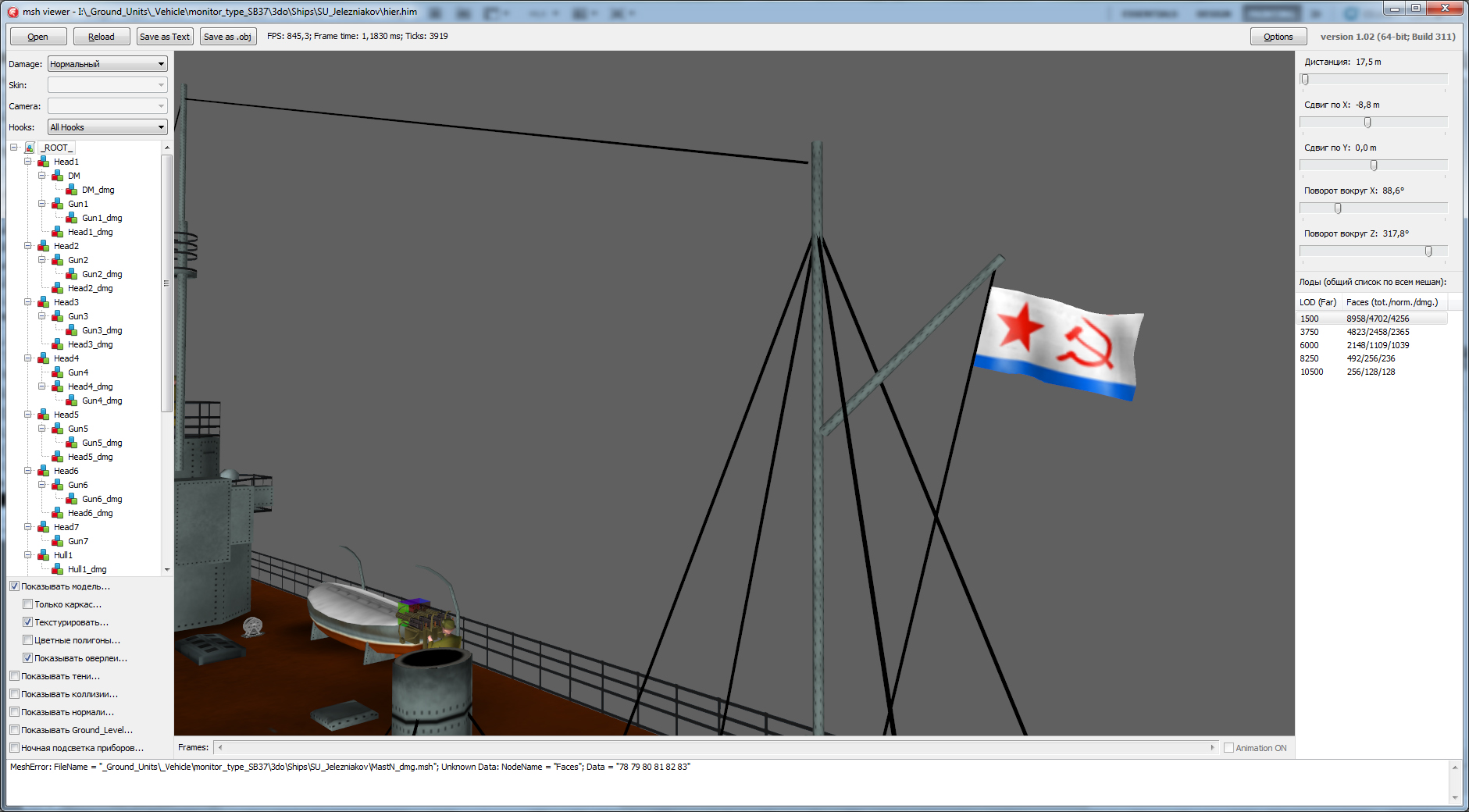Click the DM node icon

[58, 176]
